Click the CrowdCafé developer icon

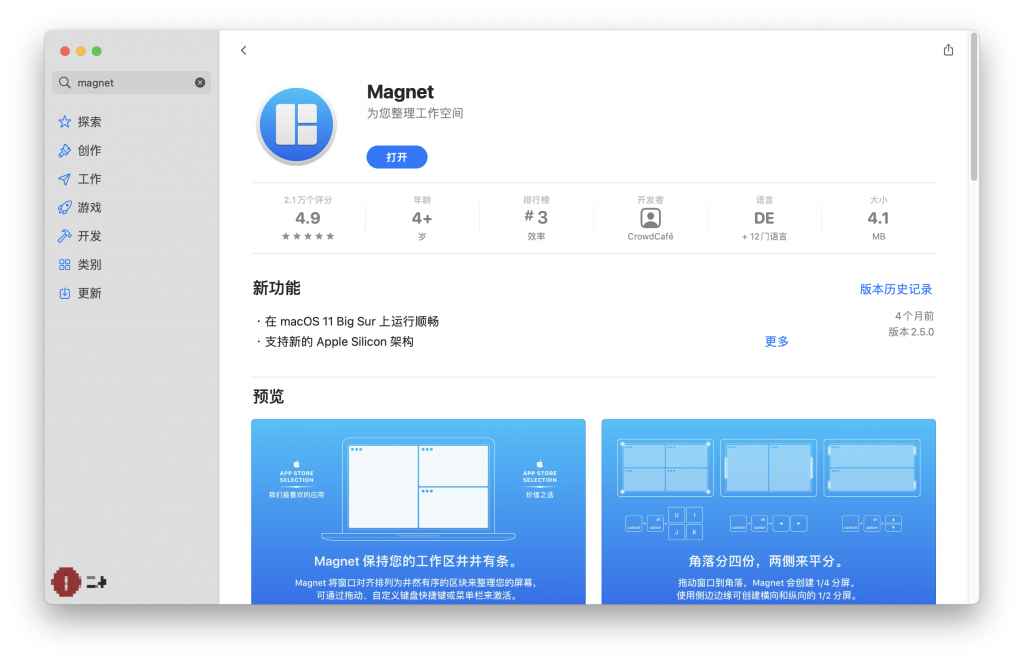(x=650, y=218)
